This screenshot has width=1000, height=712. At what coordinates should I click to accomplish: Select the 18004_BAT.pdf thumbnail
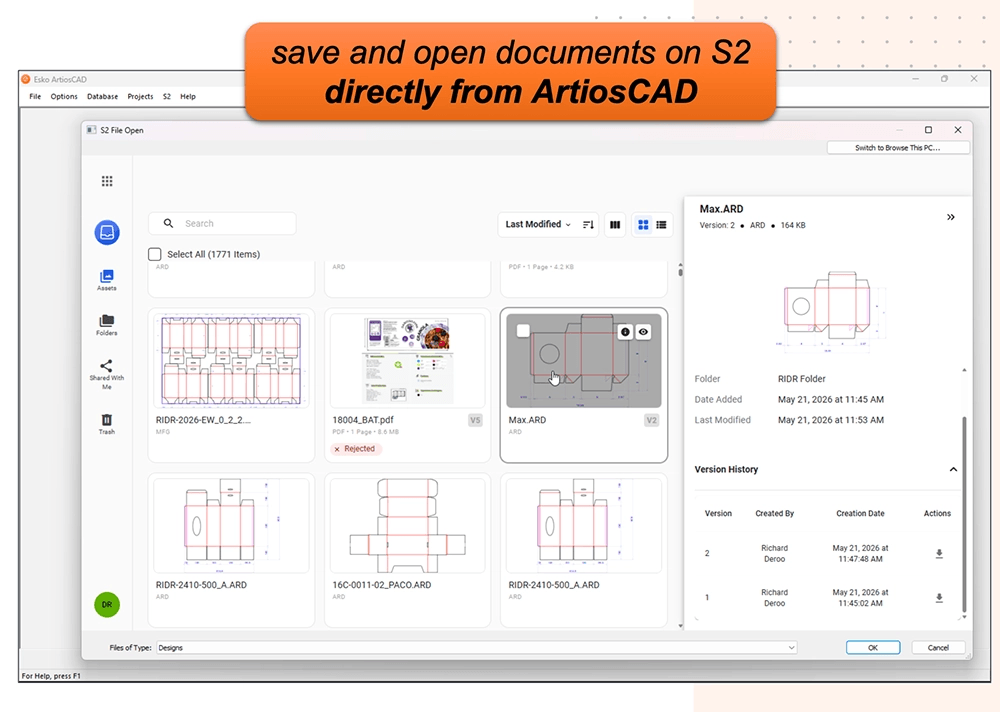coord(408,360)
